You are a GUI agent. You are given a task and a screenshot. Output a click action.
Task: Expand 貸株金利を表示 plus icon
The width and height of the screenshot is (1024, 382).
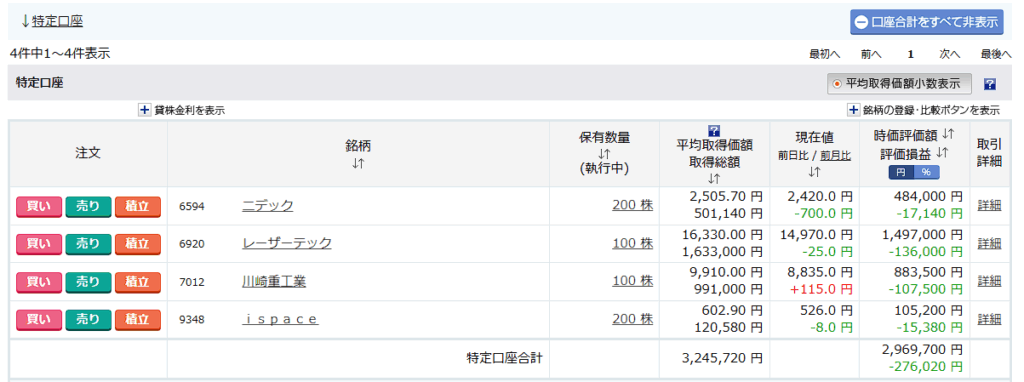[144, 110]
